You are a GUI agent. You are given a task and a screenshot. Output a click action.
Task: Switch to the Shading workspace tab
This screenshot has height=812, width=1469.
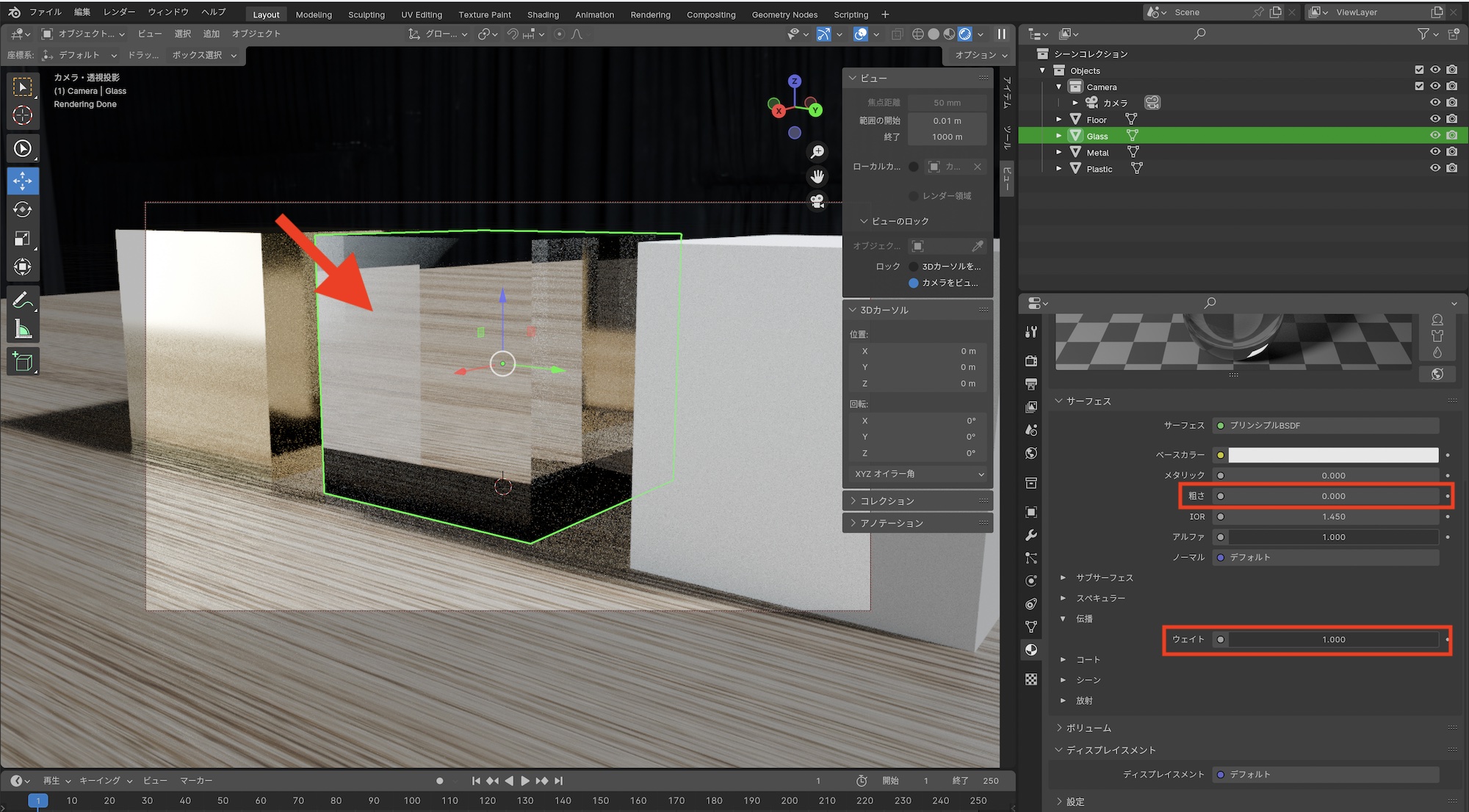point(543,15)
